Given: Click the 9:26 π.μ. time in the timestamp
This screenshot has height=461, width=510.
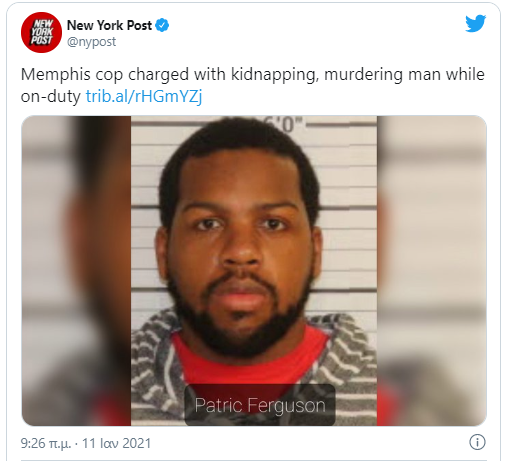Looking at the screenshot, I should [x=46, y=443].
